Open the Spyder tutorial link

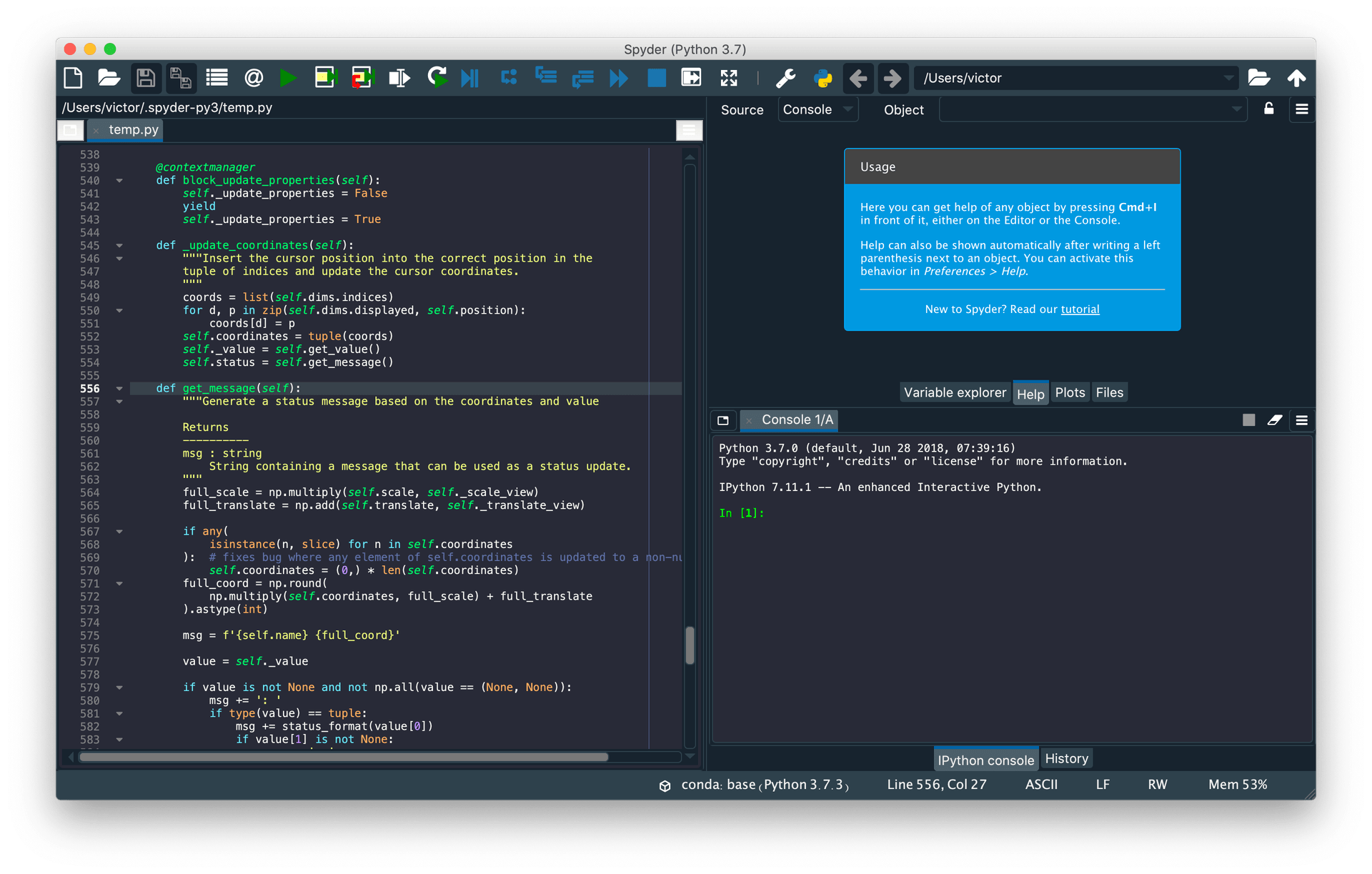1080,309
